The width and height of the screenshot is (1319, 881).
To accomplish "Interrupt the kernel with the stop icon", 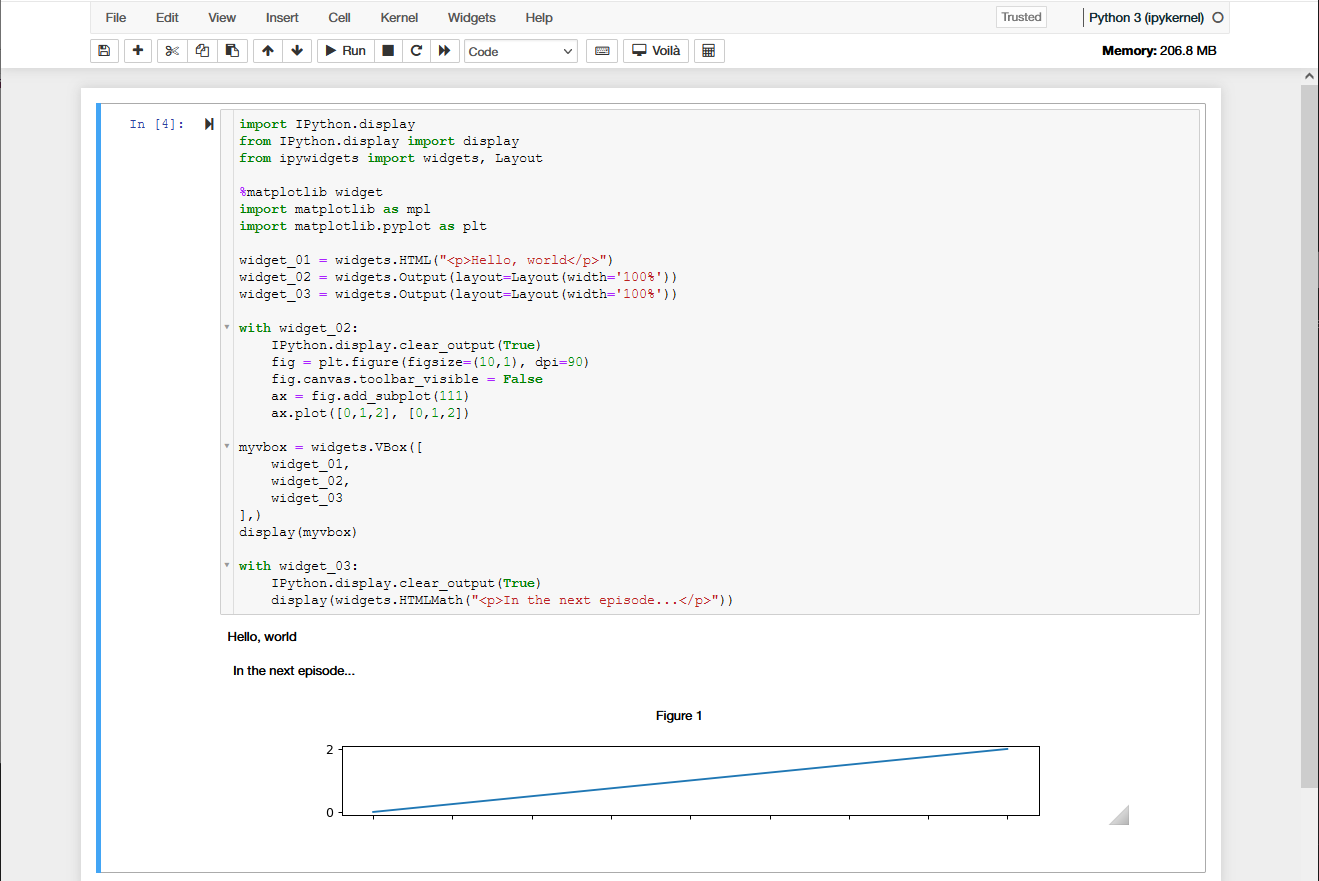I will click(x=388, y=50).
